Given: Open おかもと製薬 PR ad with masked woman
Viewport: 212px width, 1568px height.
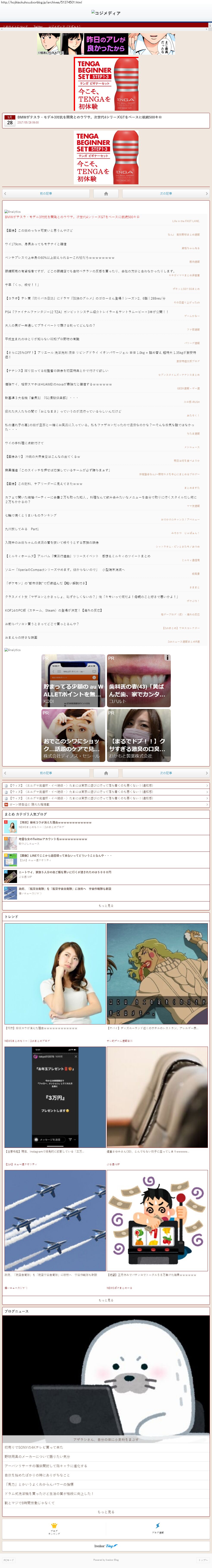Looking at the screenshot, I should pos(139,735).
